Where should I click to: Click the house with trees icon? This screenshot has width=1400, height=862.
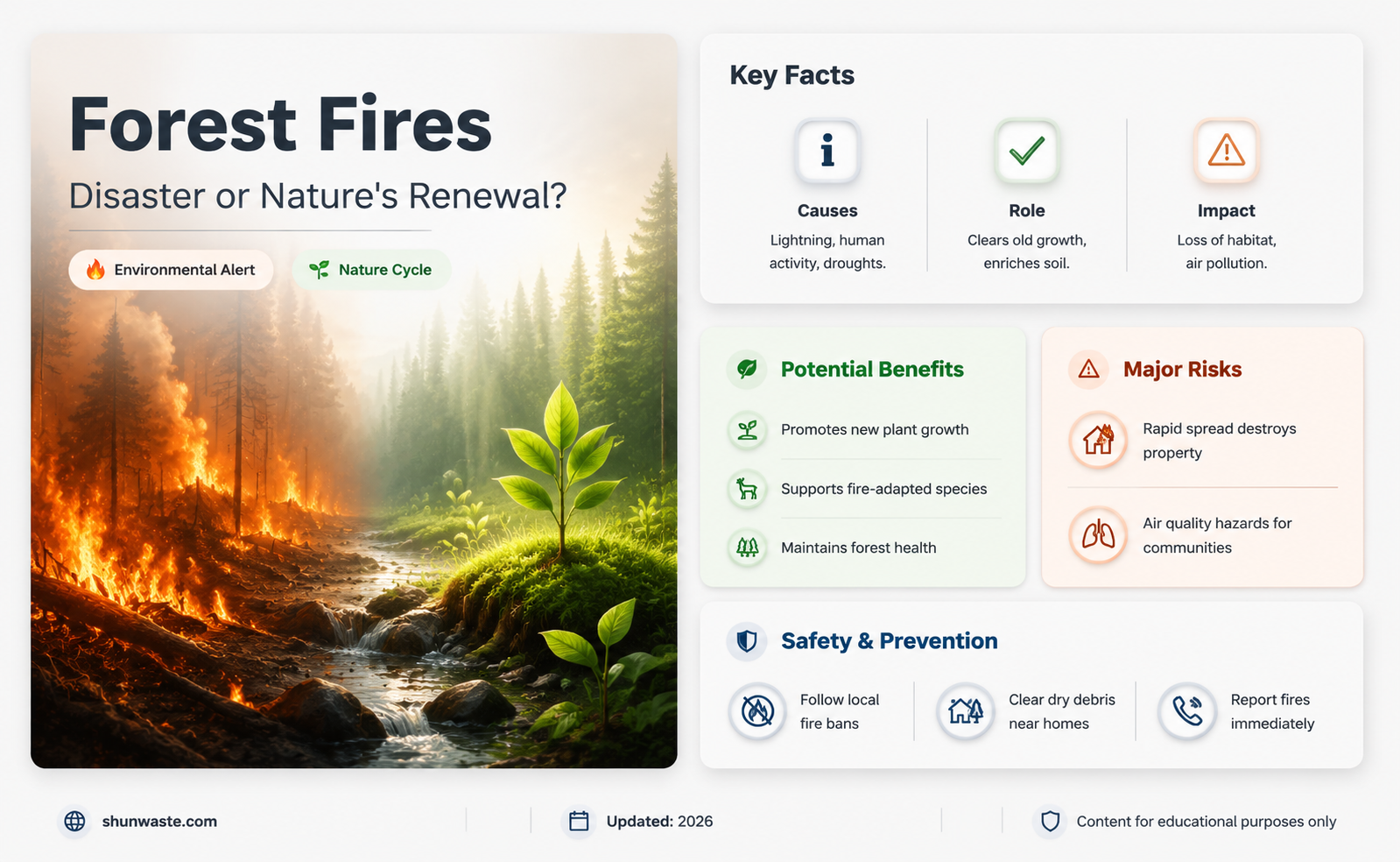[x=966, y=711]
